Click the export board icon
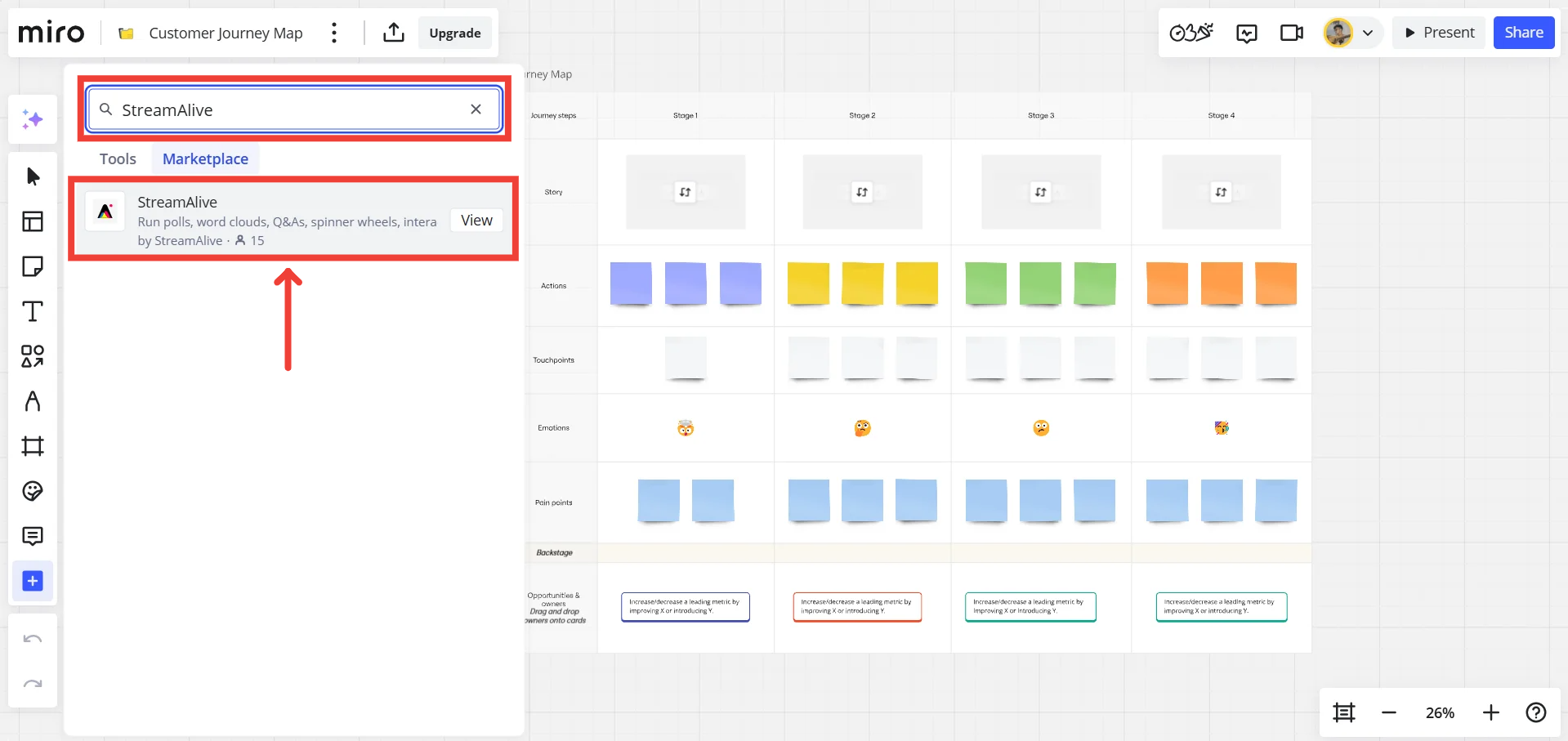This screenshot has height=741, width=1568. click(x=394, y=33)
